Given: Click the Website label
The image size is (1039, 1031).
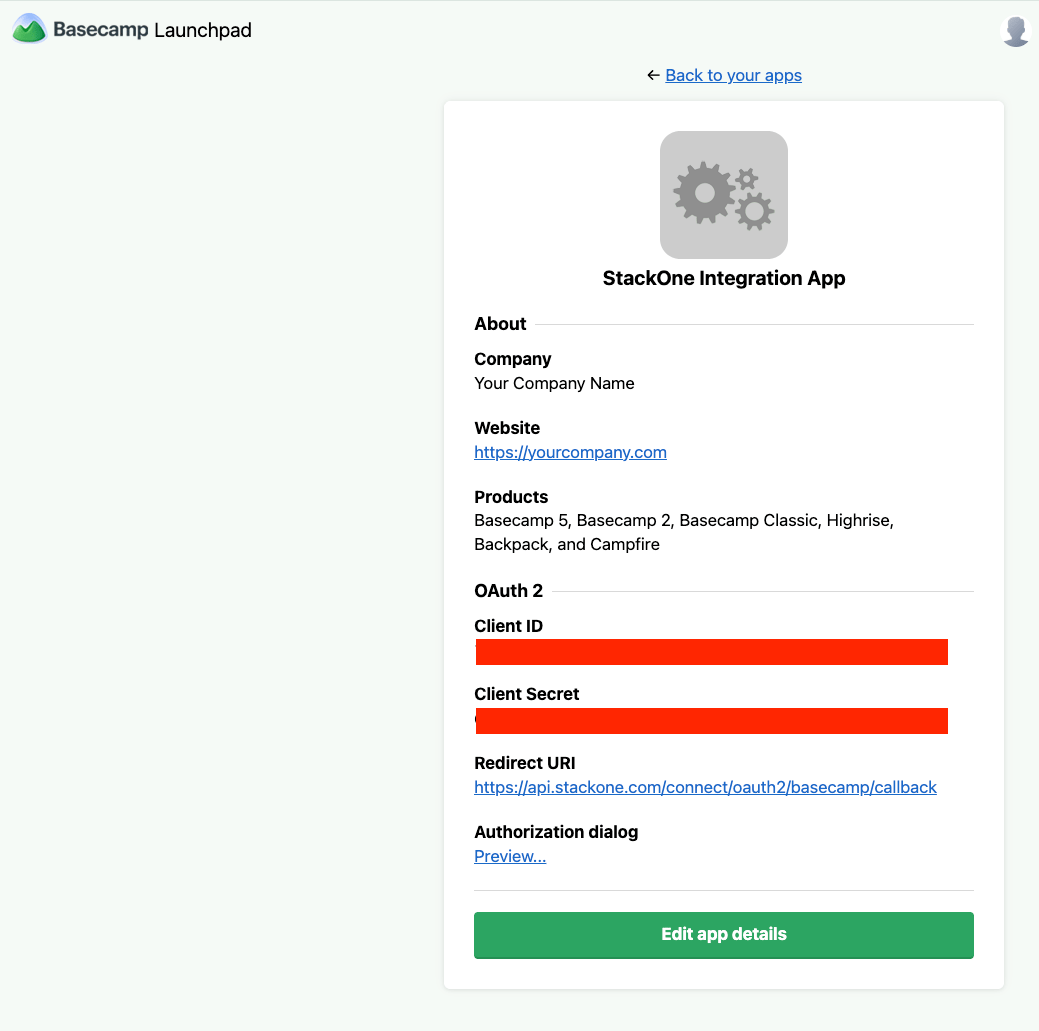Looking at the screenshot, I should point(507,428).
